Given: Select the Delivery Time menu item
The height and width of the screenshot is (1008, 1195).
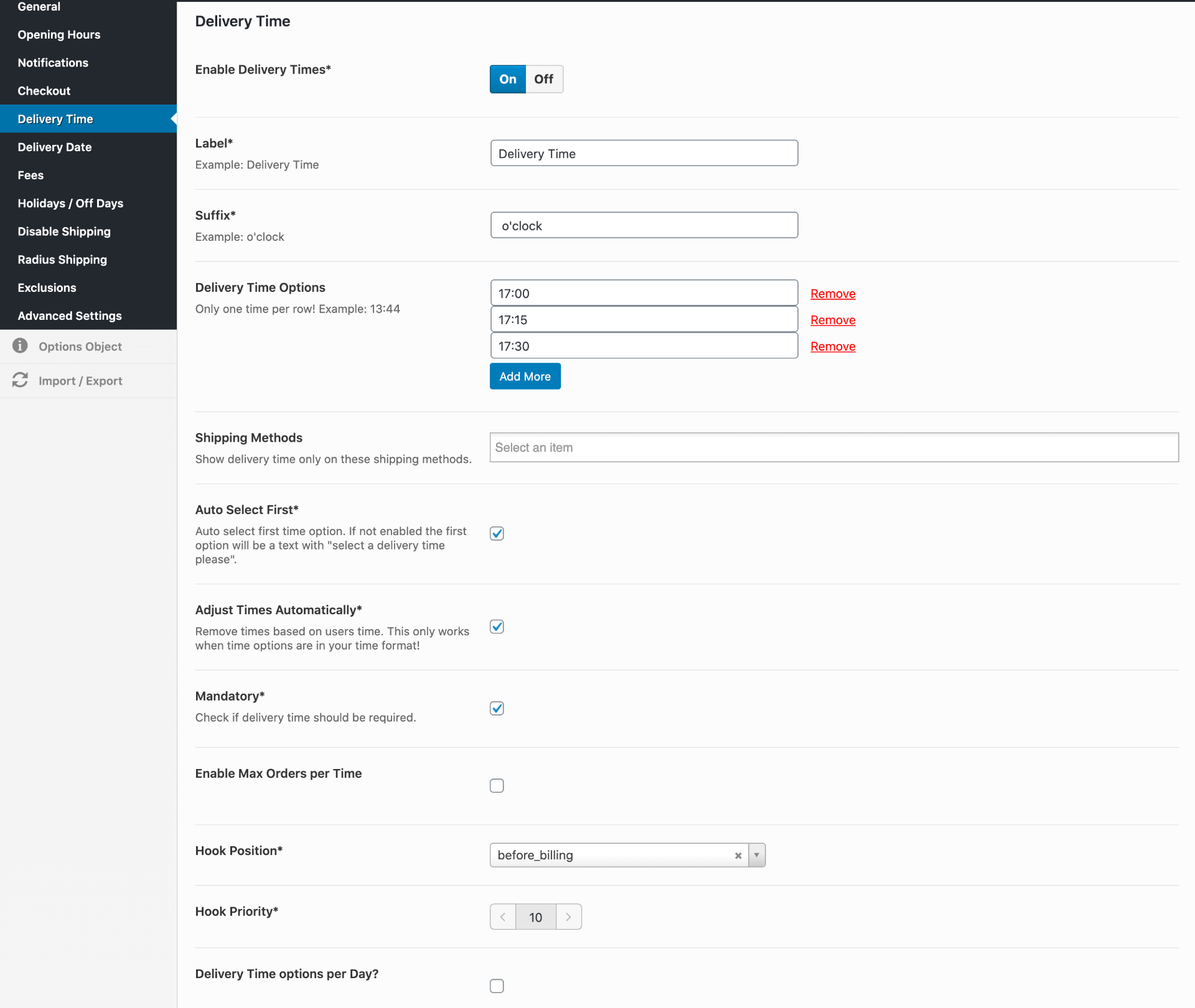Looking at the screenshot, I should tap(88, 119).
